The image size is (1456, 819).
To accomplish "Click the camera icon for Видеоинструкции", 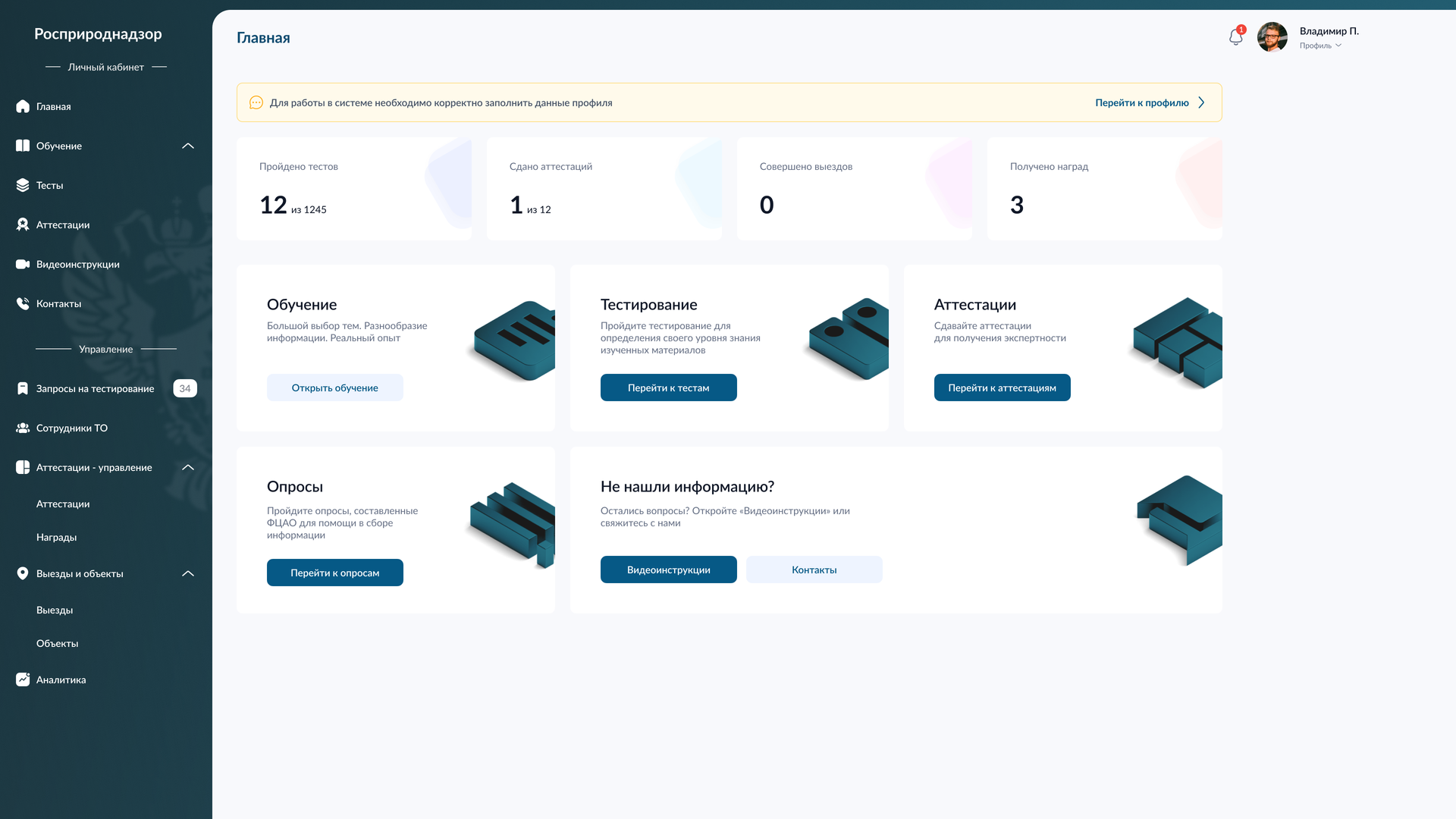I will tap(23, 265).
